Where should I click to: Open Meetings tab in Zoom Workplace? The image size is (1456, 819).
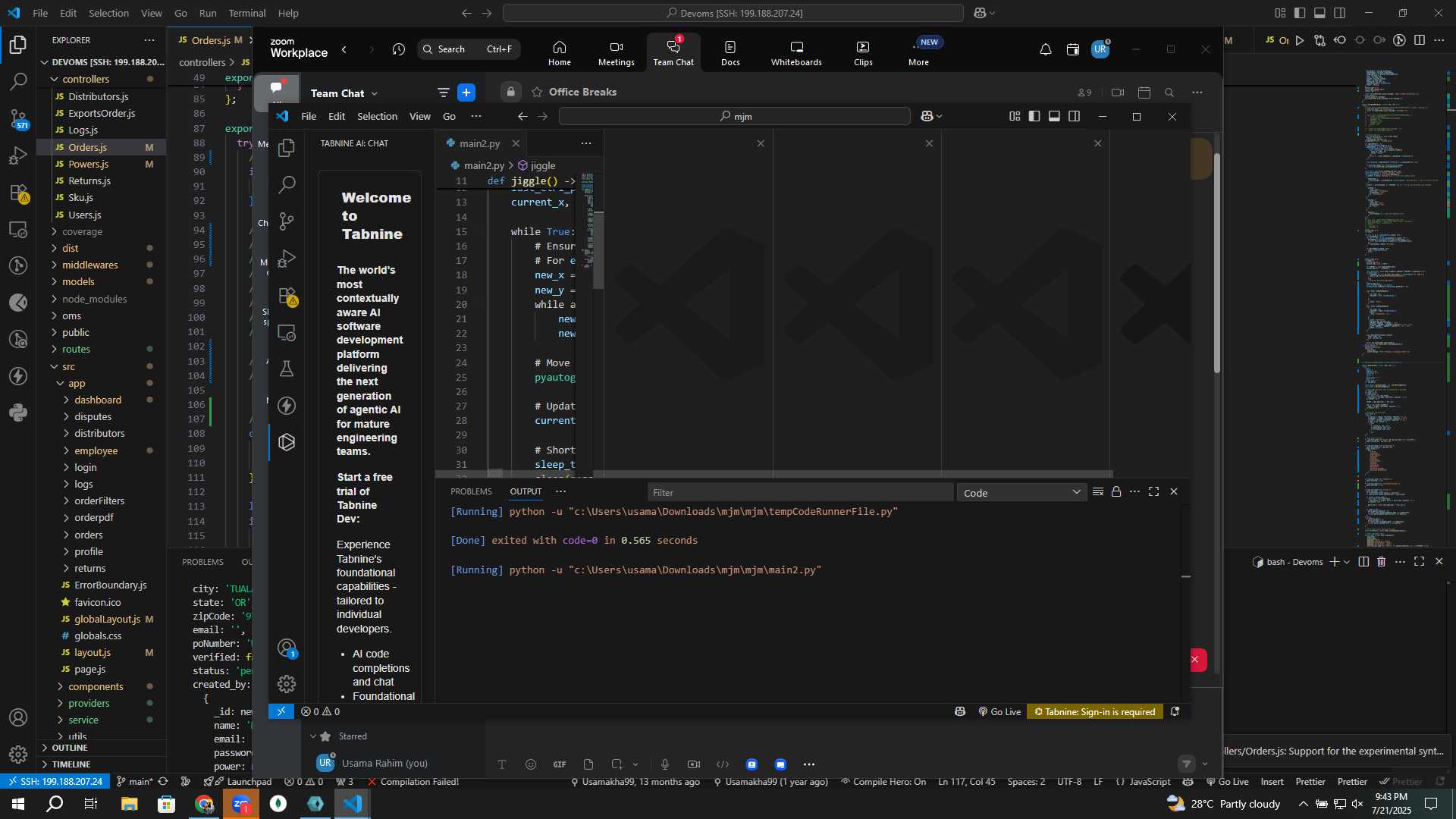point(617,53)
